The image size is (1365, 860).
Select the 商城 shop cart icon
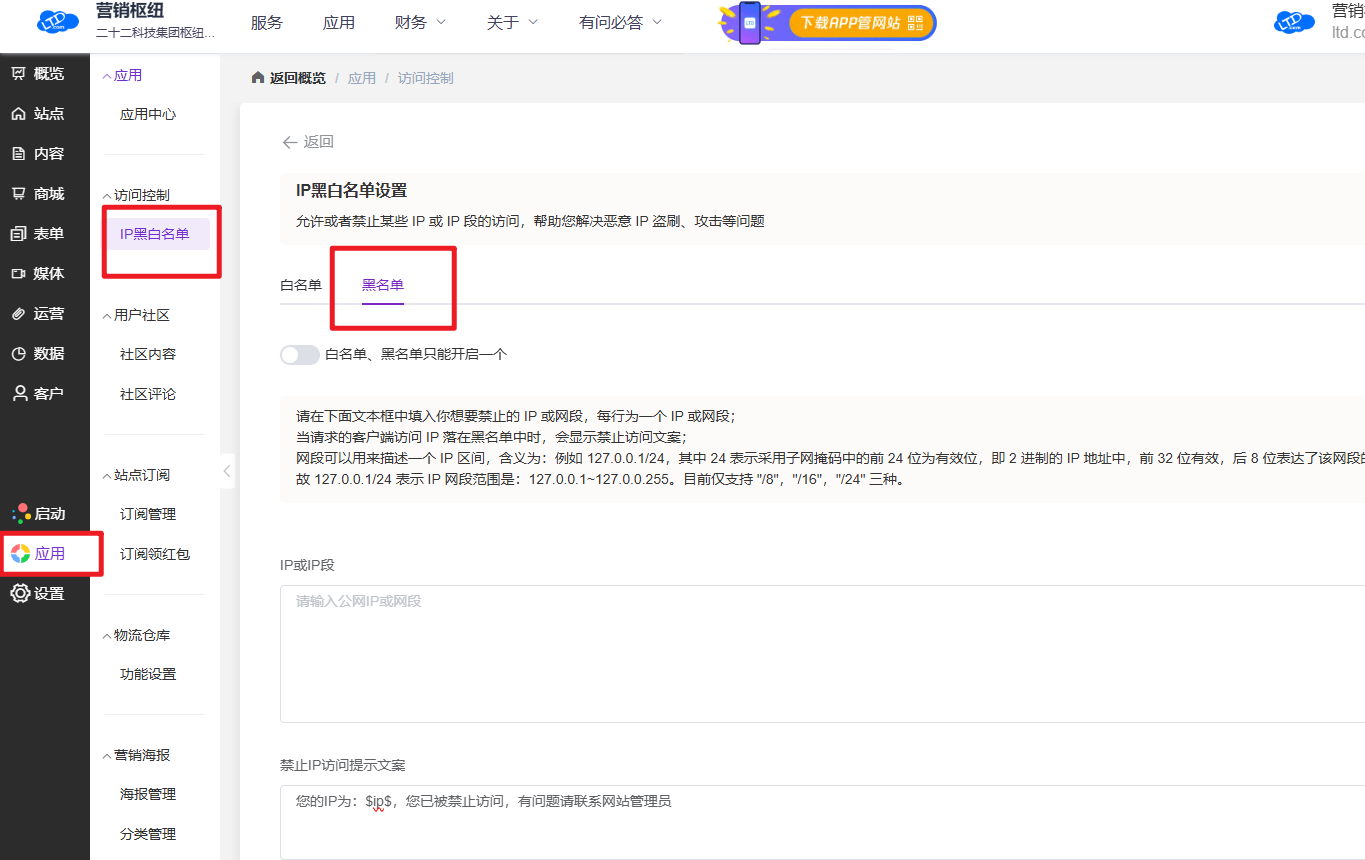(19, 194)
